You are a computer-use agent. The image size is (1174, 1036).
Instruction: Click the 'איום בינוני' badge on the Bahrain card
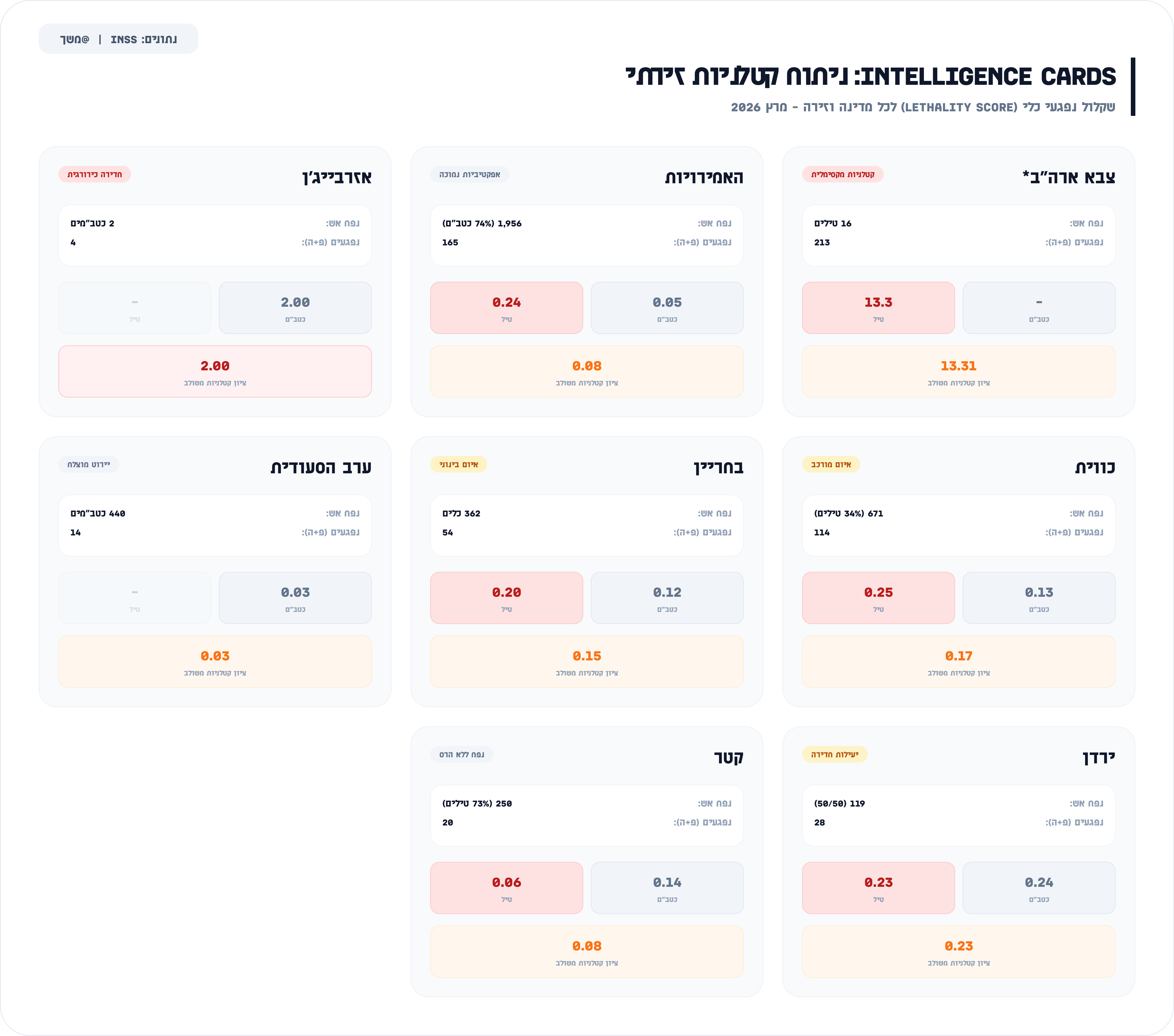pyautogui.click(x=458, y=464)
